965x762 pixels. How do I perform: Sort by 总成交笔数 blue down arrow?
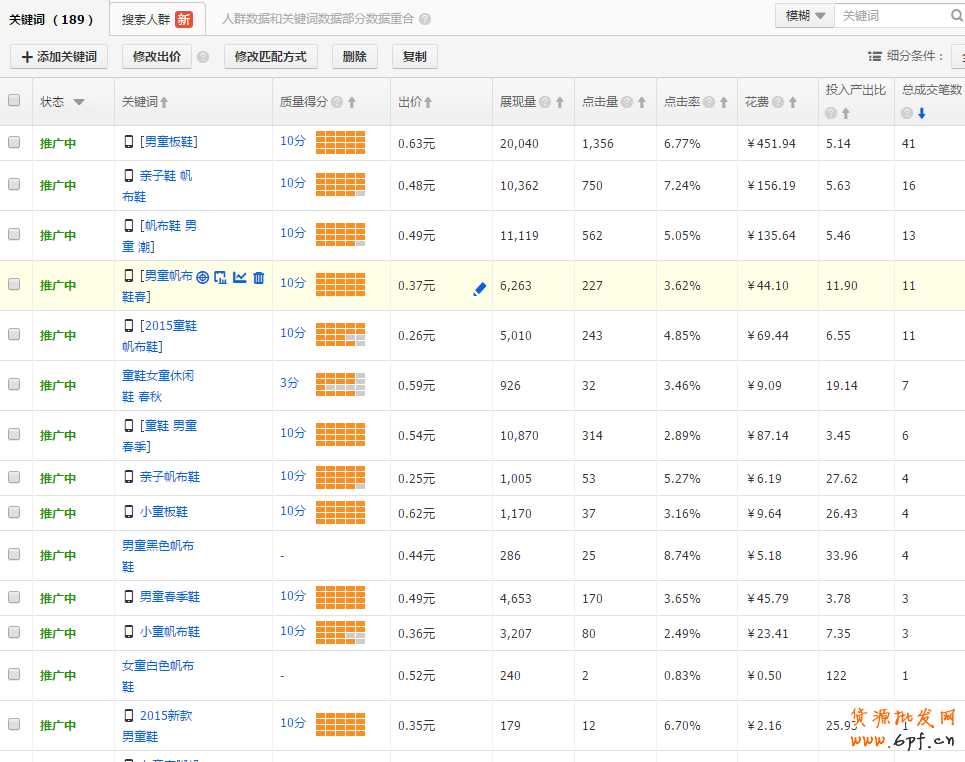921,113
